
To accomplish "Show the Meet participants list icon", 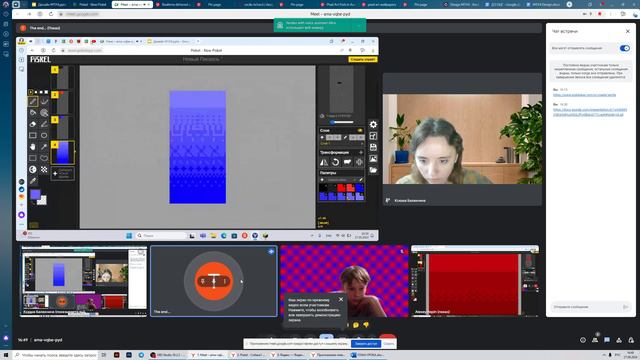I will (595, 340).
